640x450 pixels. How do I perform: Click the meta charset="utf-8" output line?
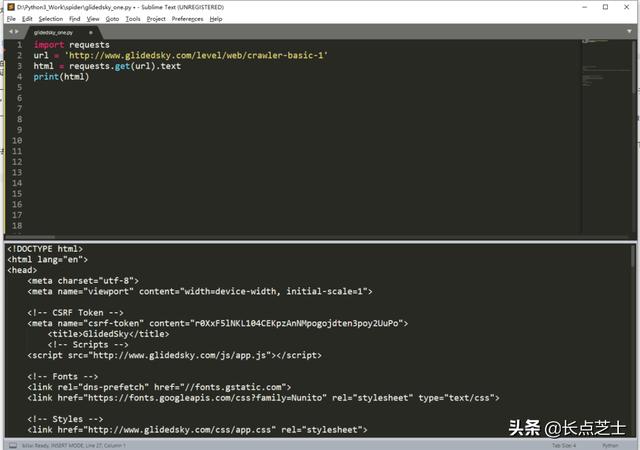click(83, 281)
